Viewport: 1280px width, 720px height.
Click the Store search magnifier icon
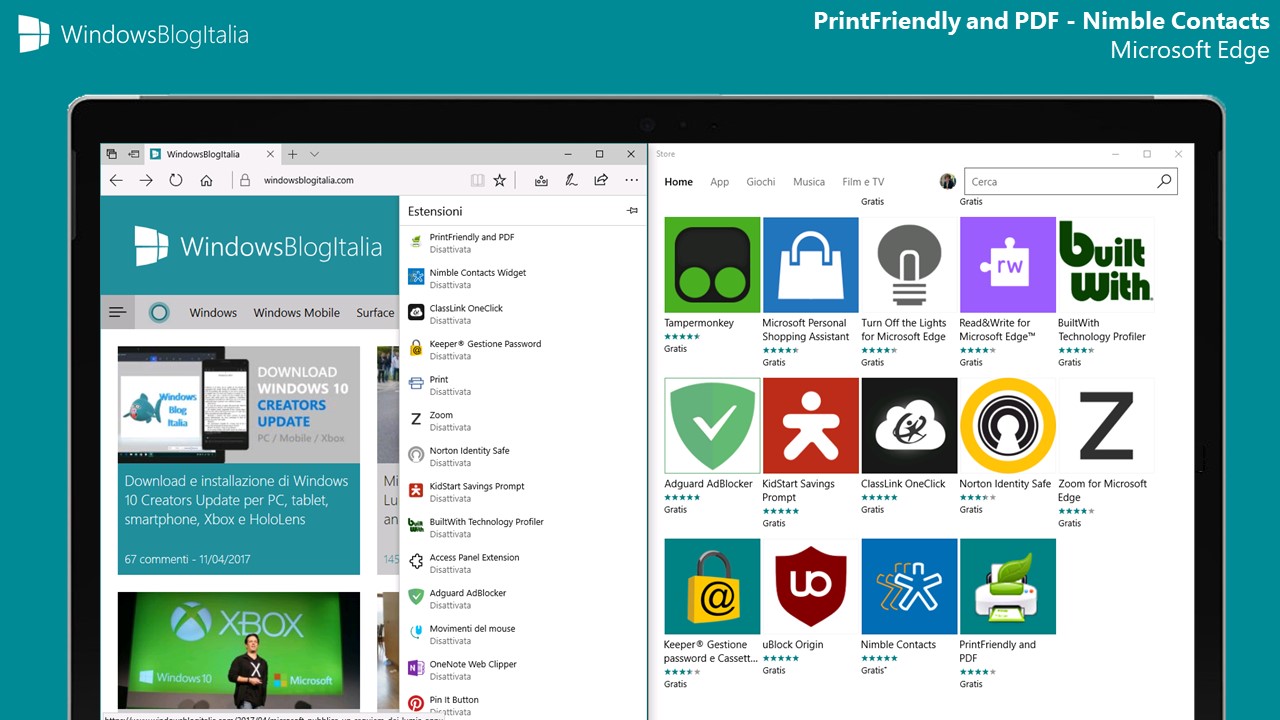point(1164,181)
